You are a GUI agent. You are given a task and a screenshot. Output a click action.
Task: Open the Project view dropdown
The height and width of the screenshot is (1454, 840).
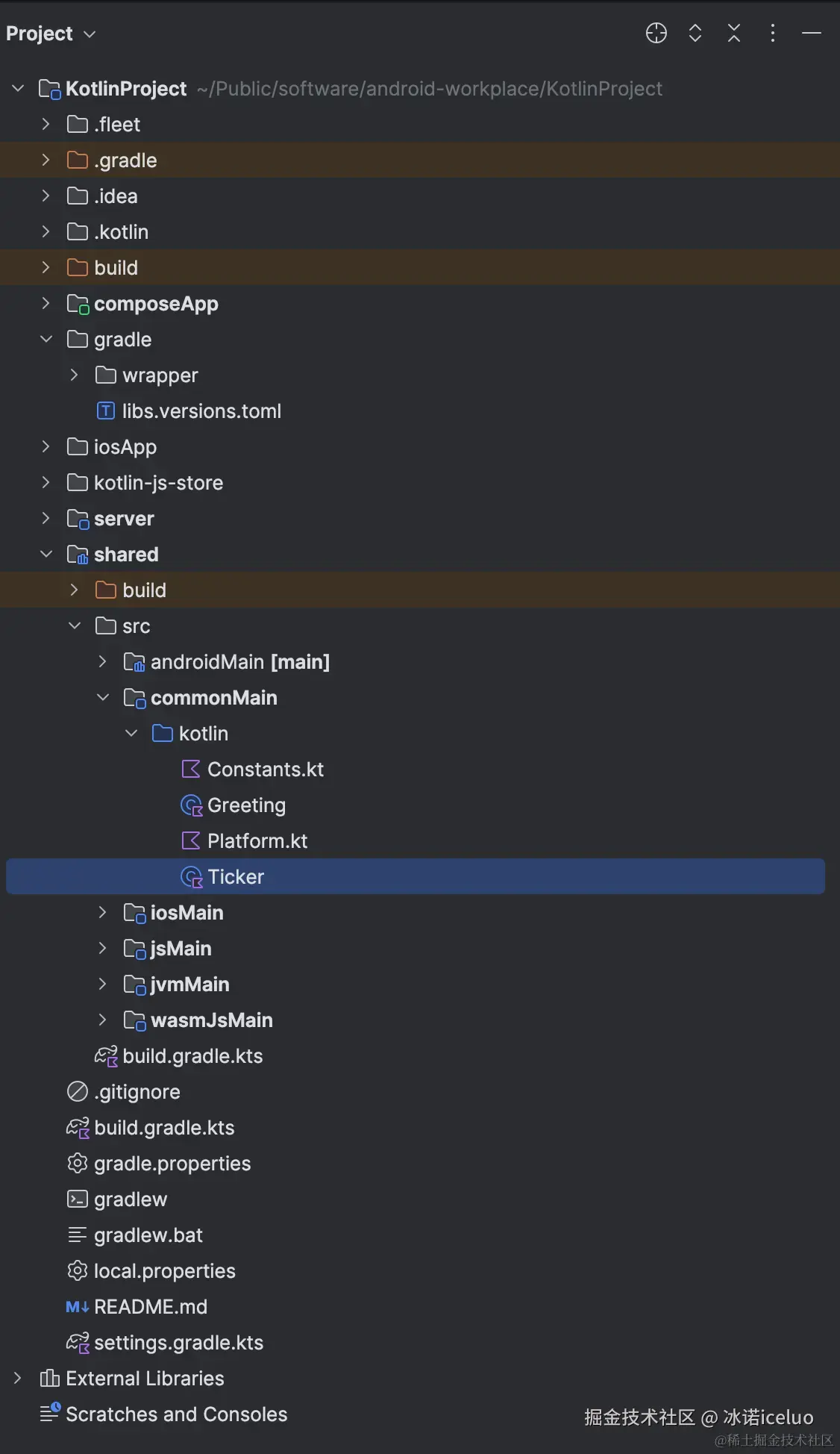coord(51,34)
